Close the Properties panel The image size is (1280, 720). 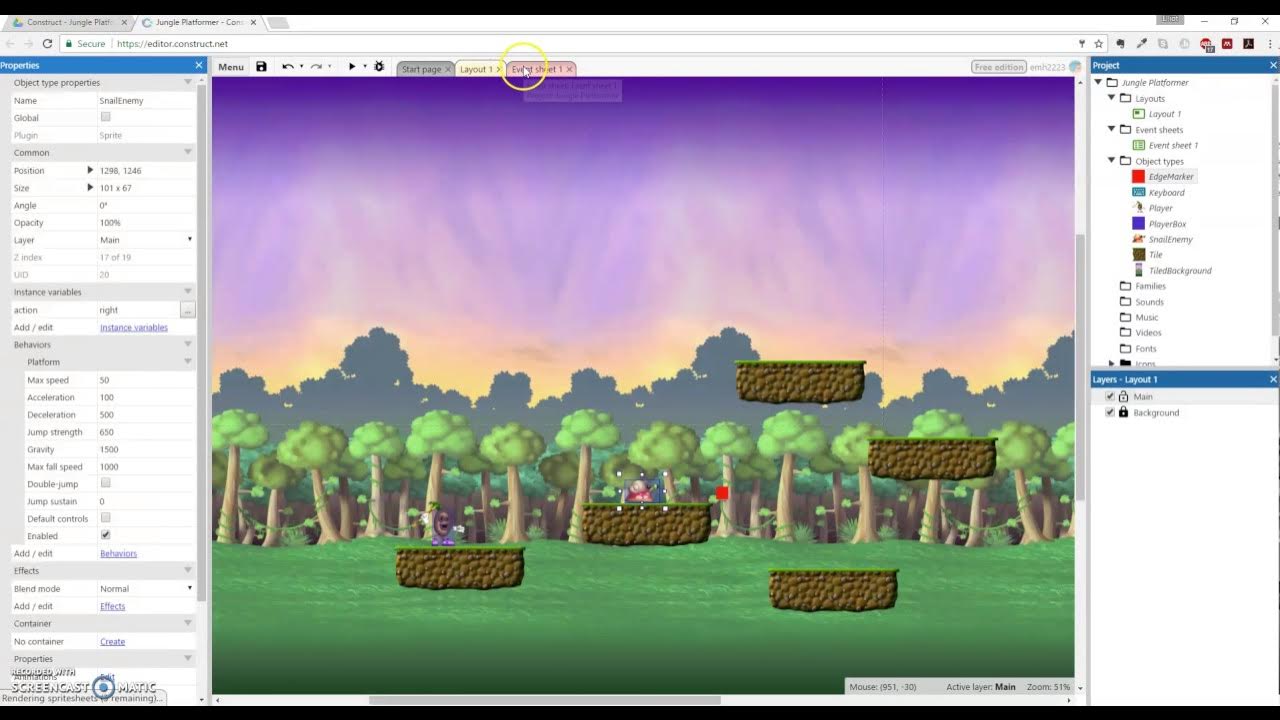coord(198,65)
